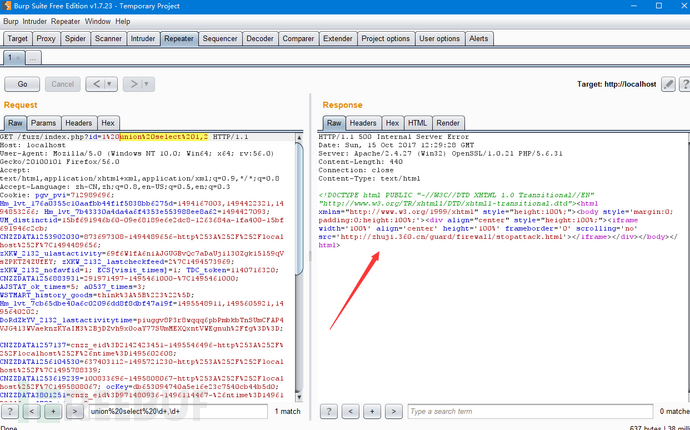This screenshot has width=690, height=430.
Task: Switch to the Spider tab
Action: point(75,39)
